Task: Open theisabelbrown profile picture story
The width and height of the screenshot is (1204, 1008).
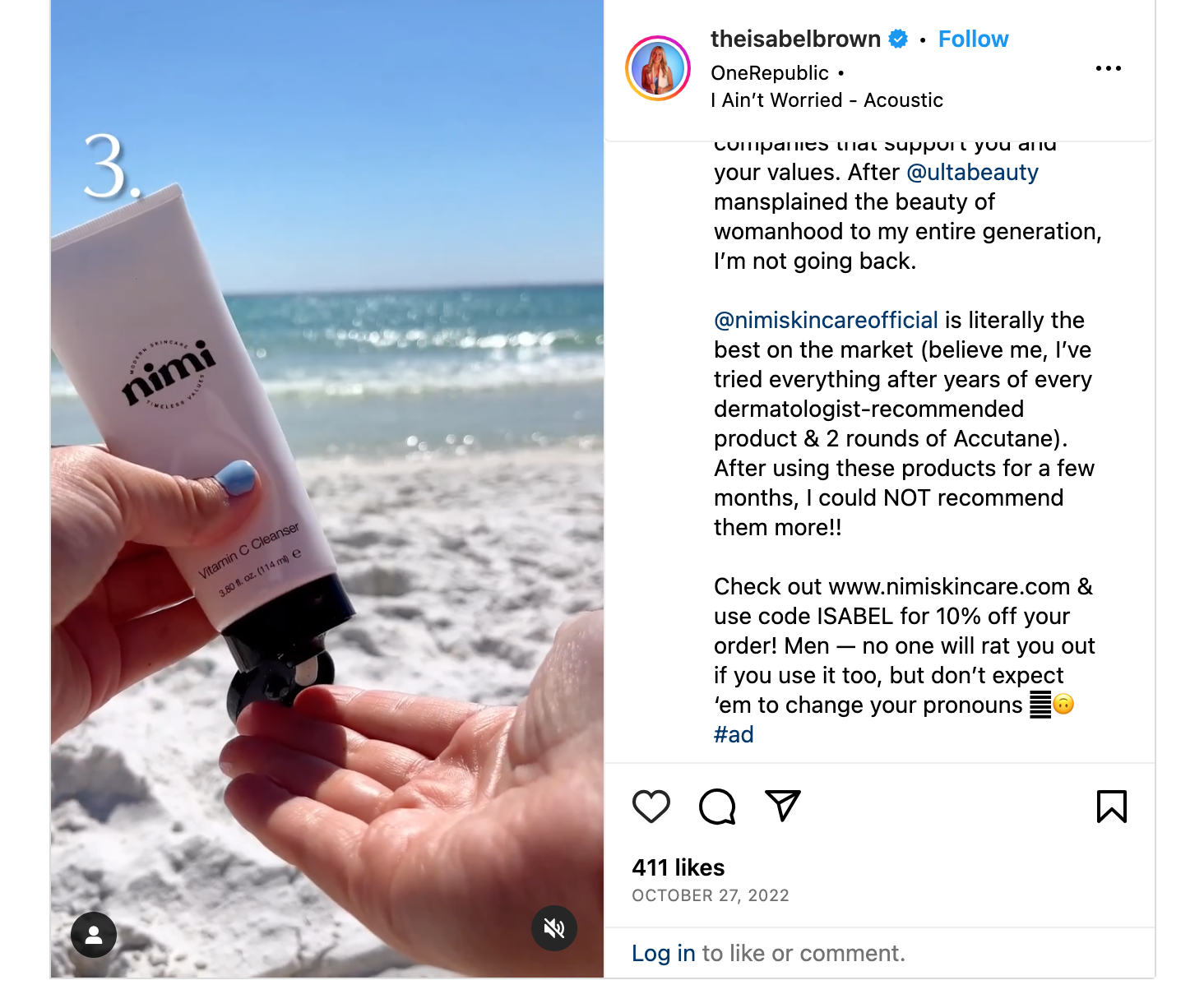Action: point(658,68)
